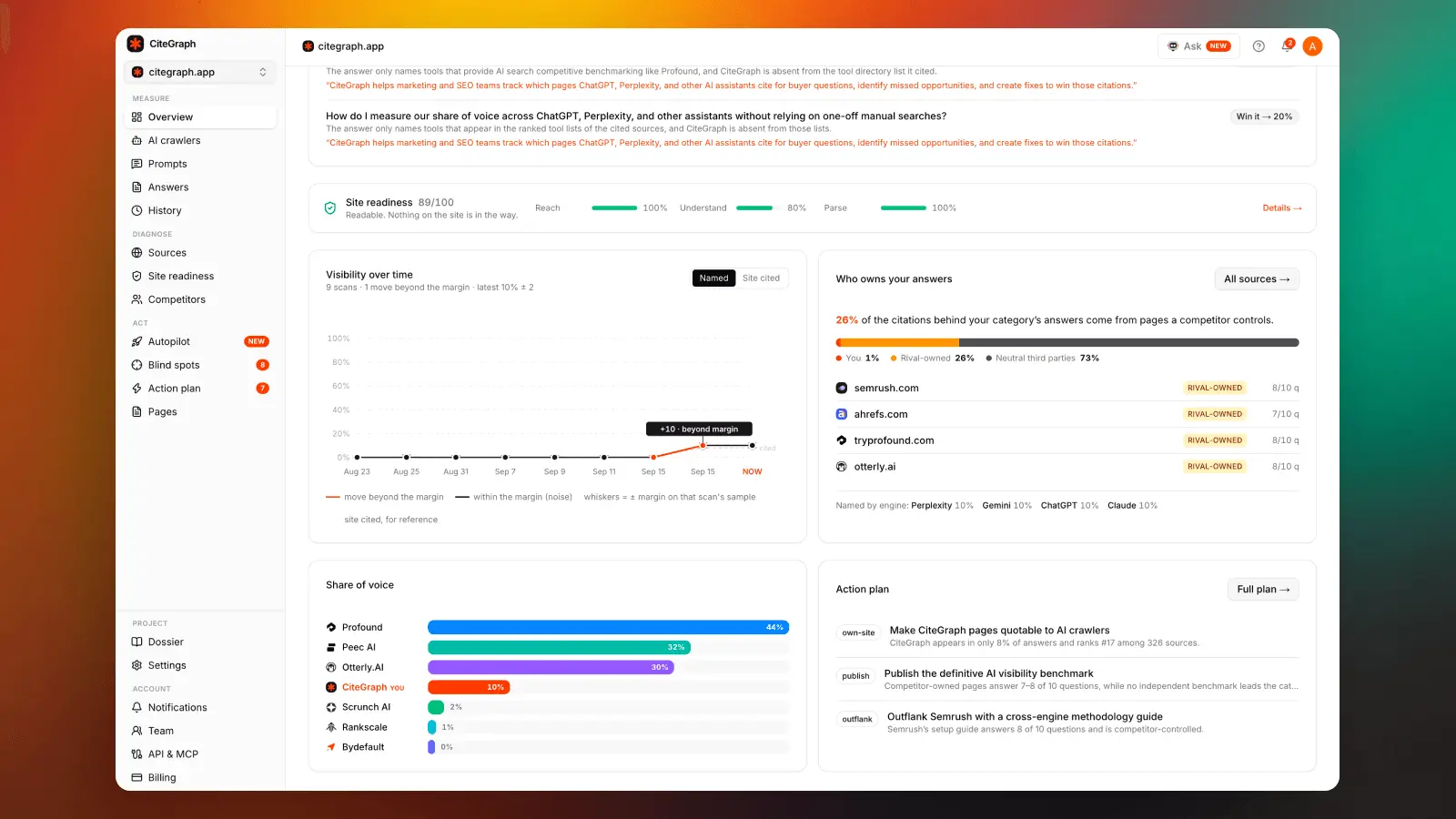Screen dimensions: 1456x819
Task: Navigate to Competitors page label
Action: tap(177, 299)
